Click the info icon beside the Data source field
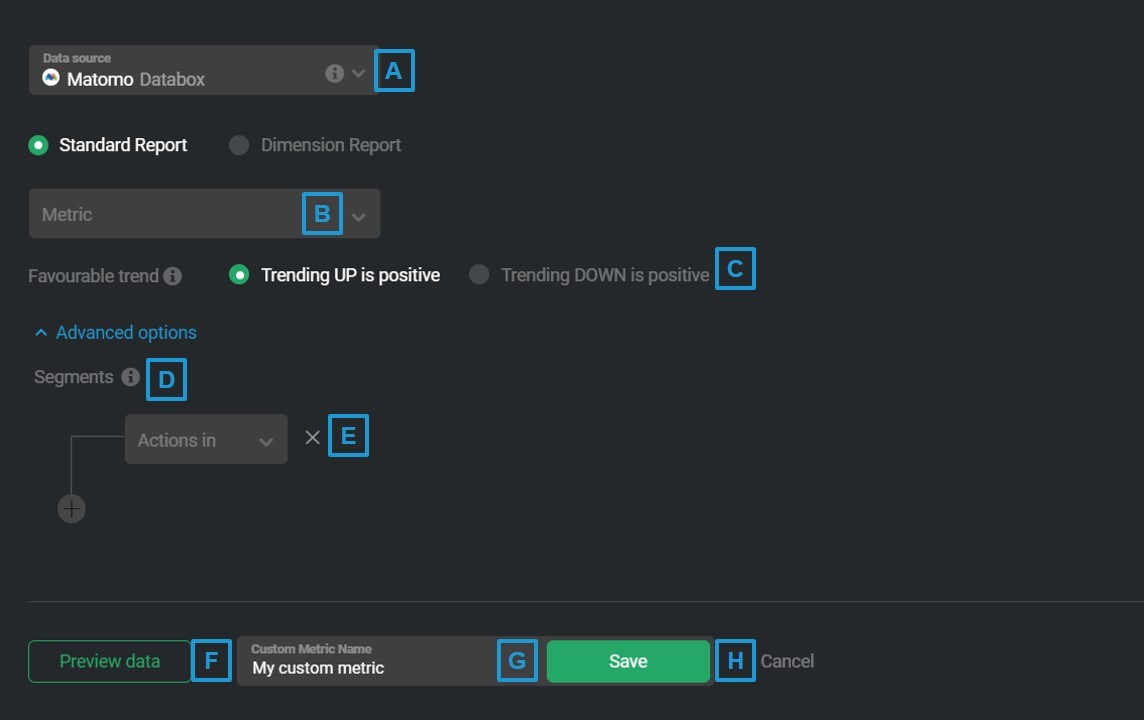The image size is (1144, 720). click(336, 71)
